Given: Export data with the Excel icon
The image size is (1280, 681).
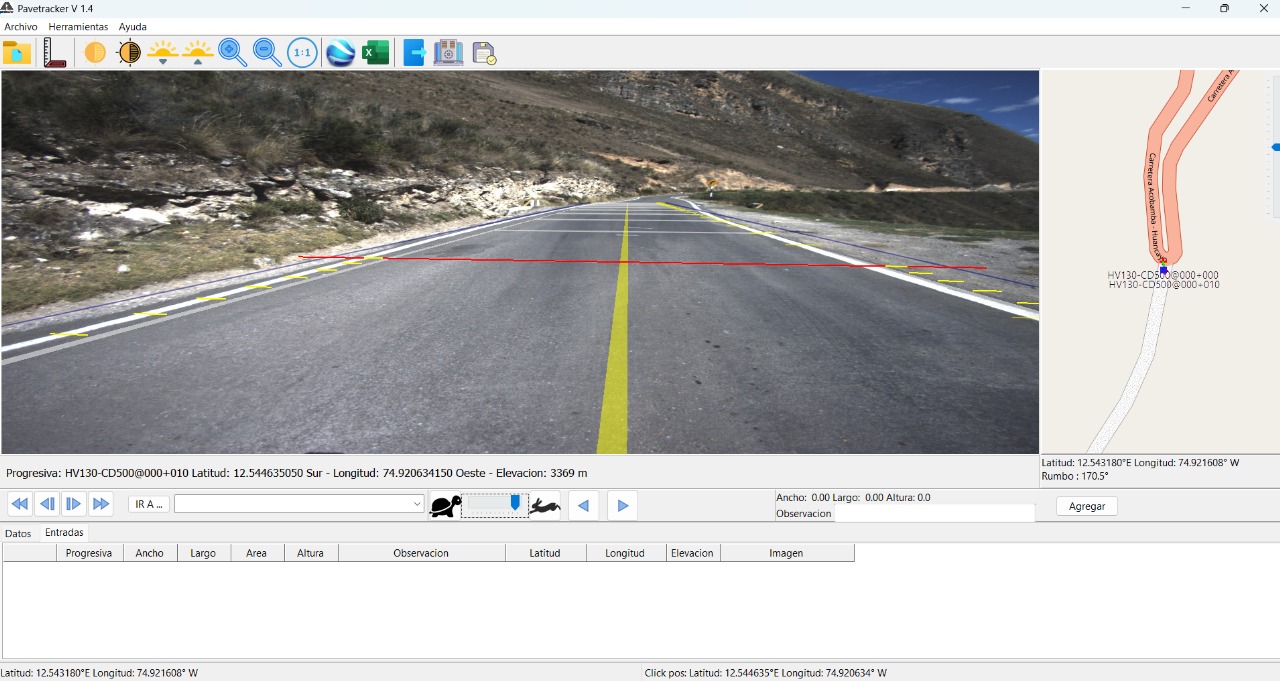Looking at the screenshot, I should pos(376,52).
